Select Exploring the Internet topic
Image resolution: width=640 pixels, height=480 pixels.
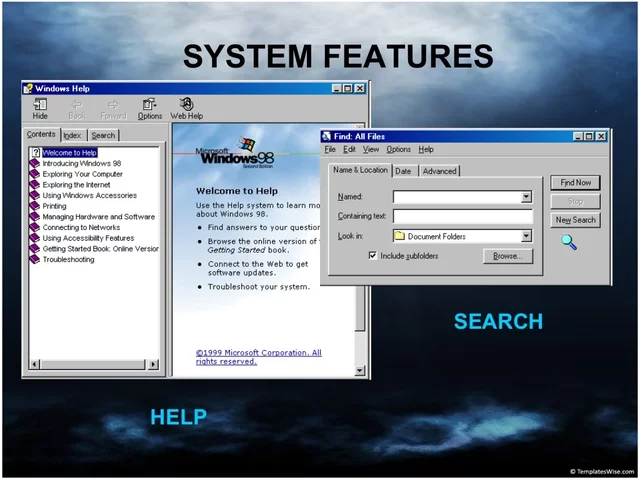click(76, 184)
